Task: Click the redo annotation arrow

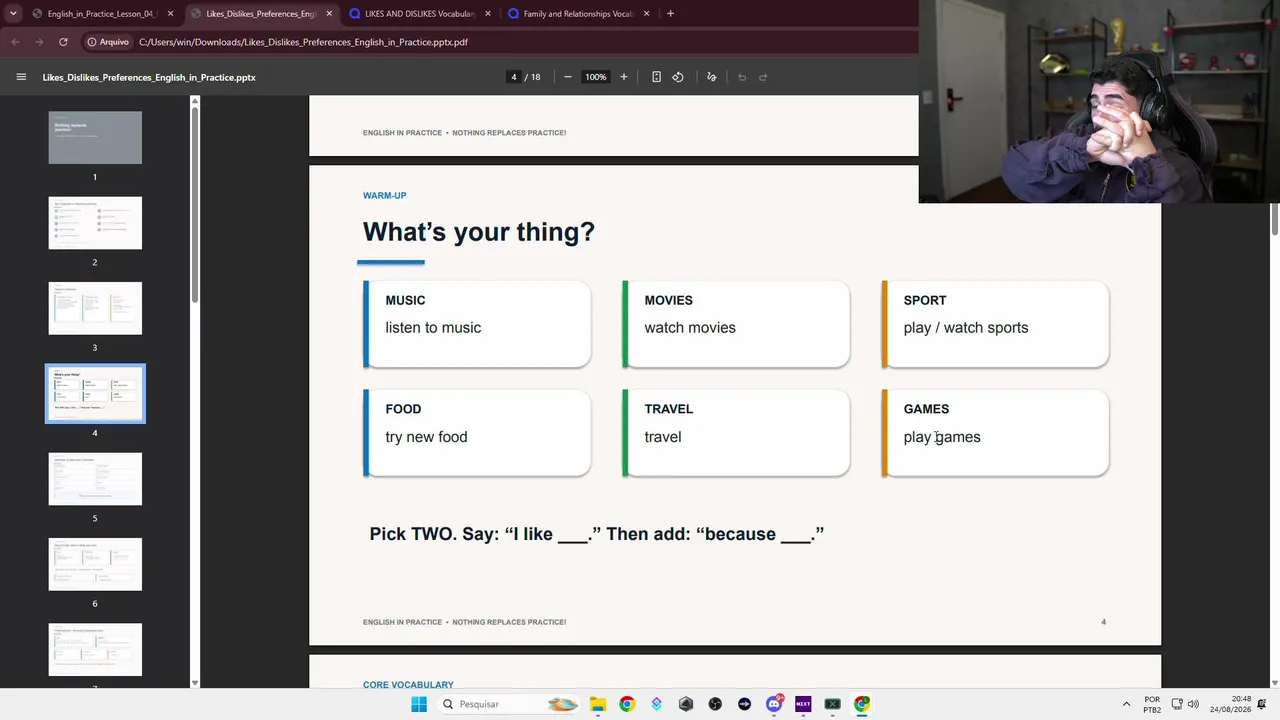Action: click(763, 77)
